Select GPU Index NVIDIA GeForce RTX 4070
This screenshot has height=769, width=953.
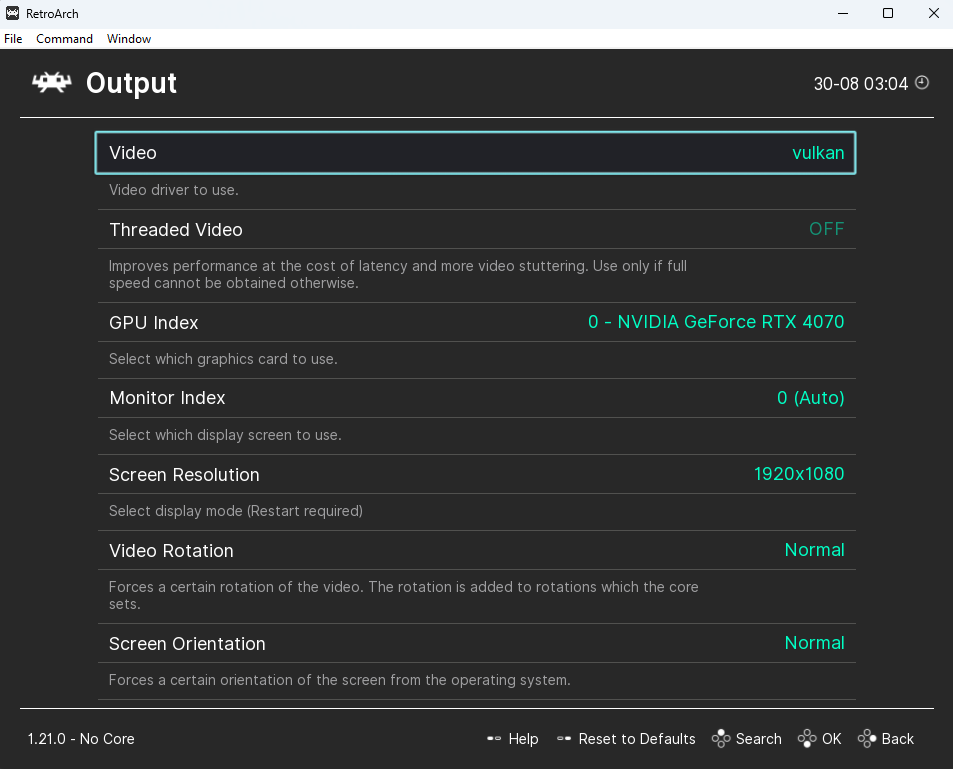point(716,322)
